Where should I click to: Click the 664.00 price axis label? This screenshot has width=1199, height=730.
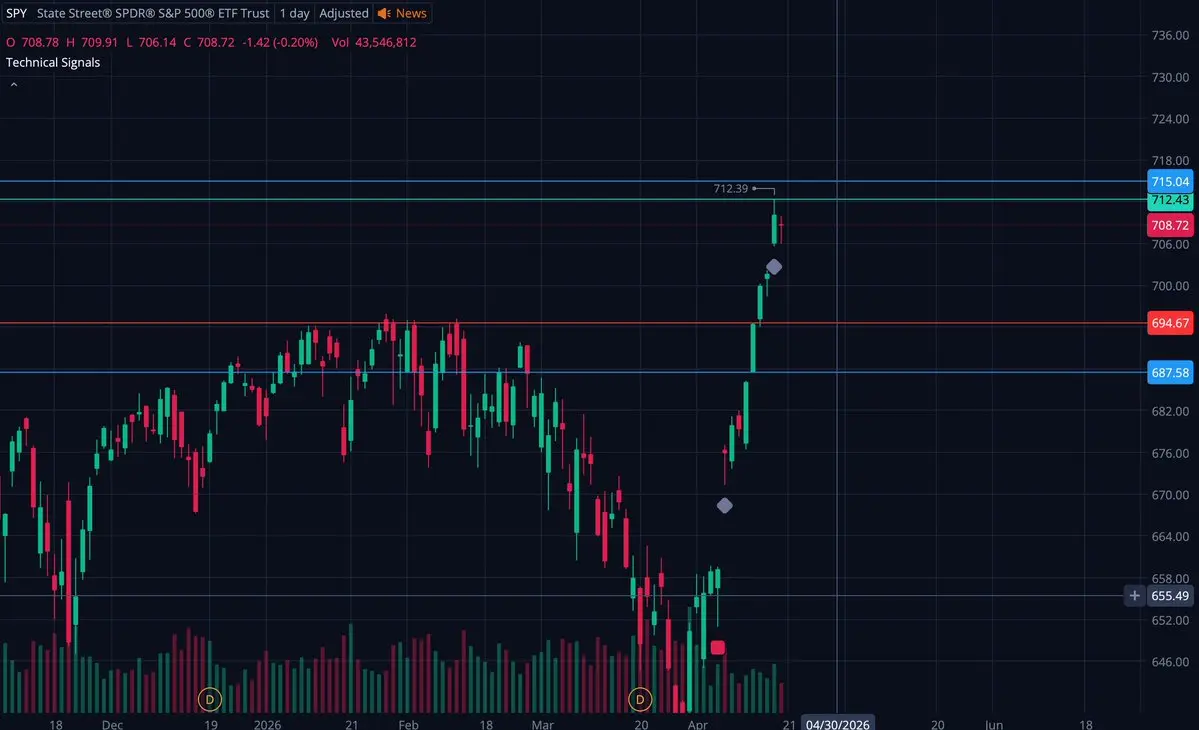tap(1170, 537)
